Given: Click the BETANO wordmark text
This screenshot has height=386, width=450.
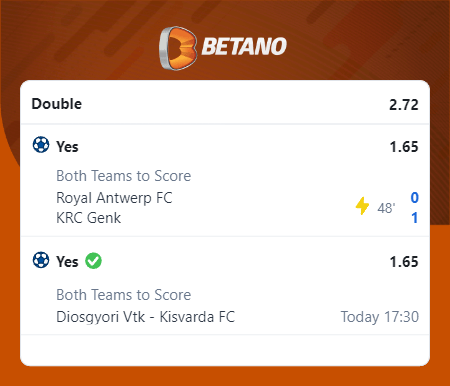Looking at the screenshot, I should click(x=244, y=46).
